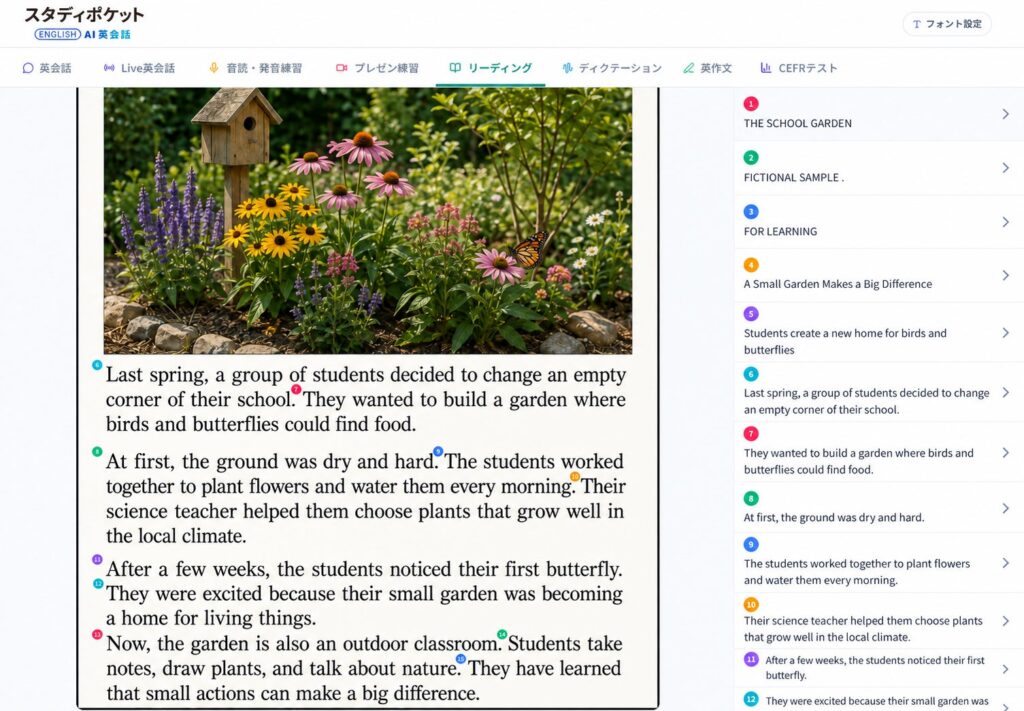Click marker 14 before 'Students take notes'
Image resolution: width=1024 pixels, height=711 pixels.
pos(502,635)
